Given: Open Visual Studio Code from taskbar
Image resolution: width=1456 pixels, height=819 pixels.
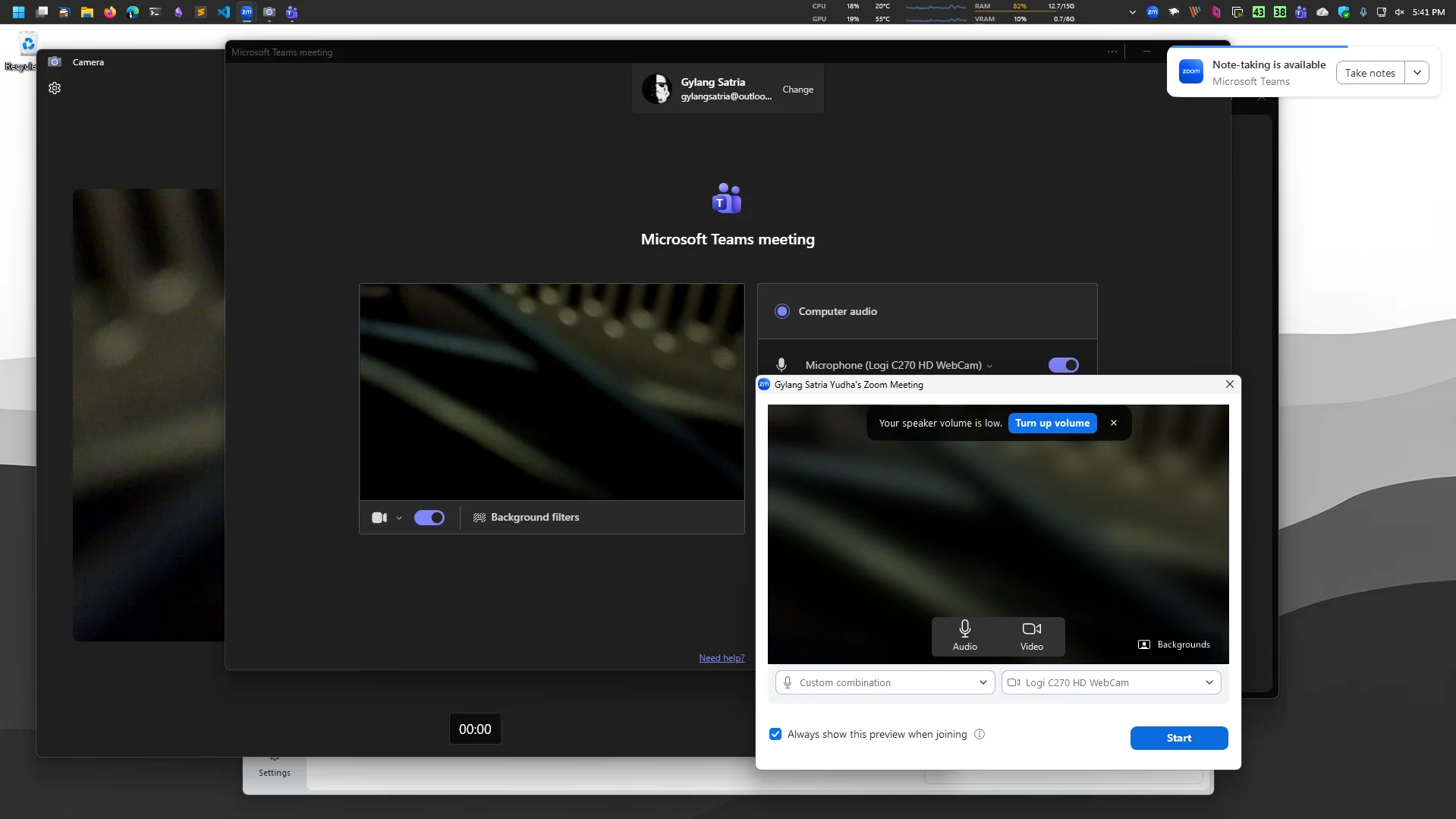Looking at the screenshot, I should pos(224,12).
